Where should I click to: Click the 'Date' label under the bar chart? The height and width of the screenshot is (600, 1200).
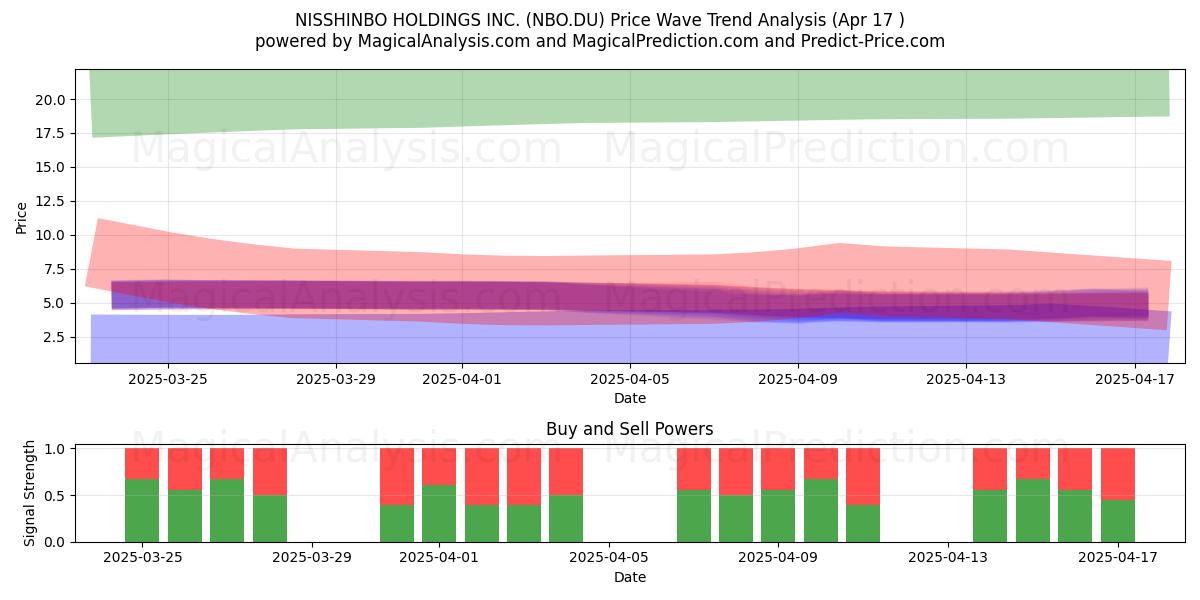point(630,577)
